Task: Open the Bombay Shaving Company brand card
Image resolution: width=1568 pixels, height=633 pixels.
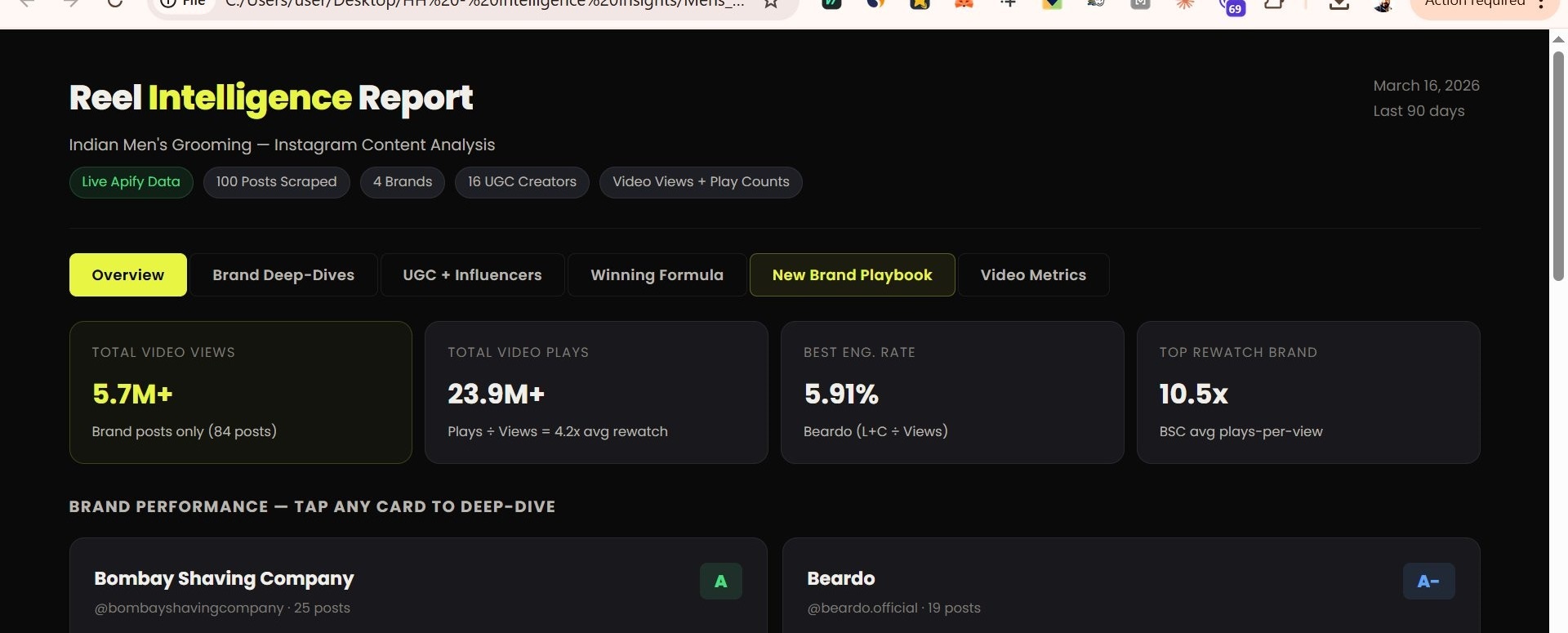Action: click(418, 585)
